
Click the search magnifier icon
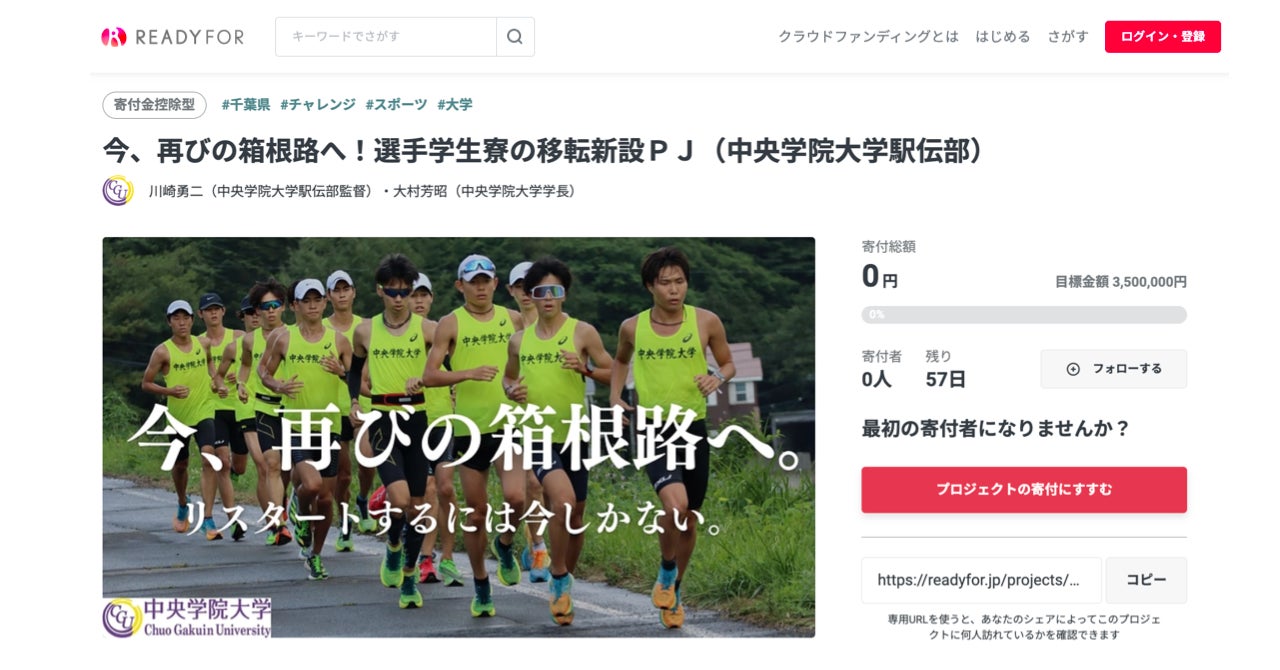515,37
